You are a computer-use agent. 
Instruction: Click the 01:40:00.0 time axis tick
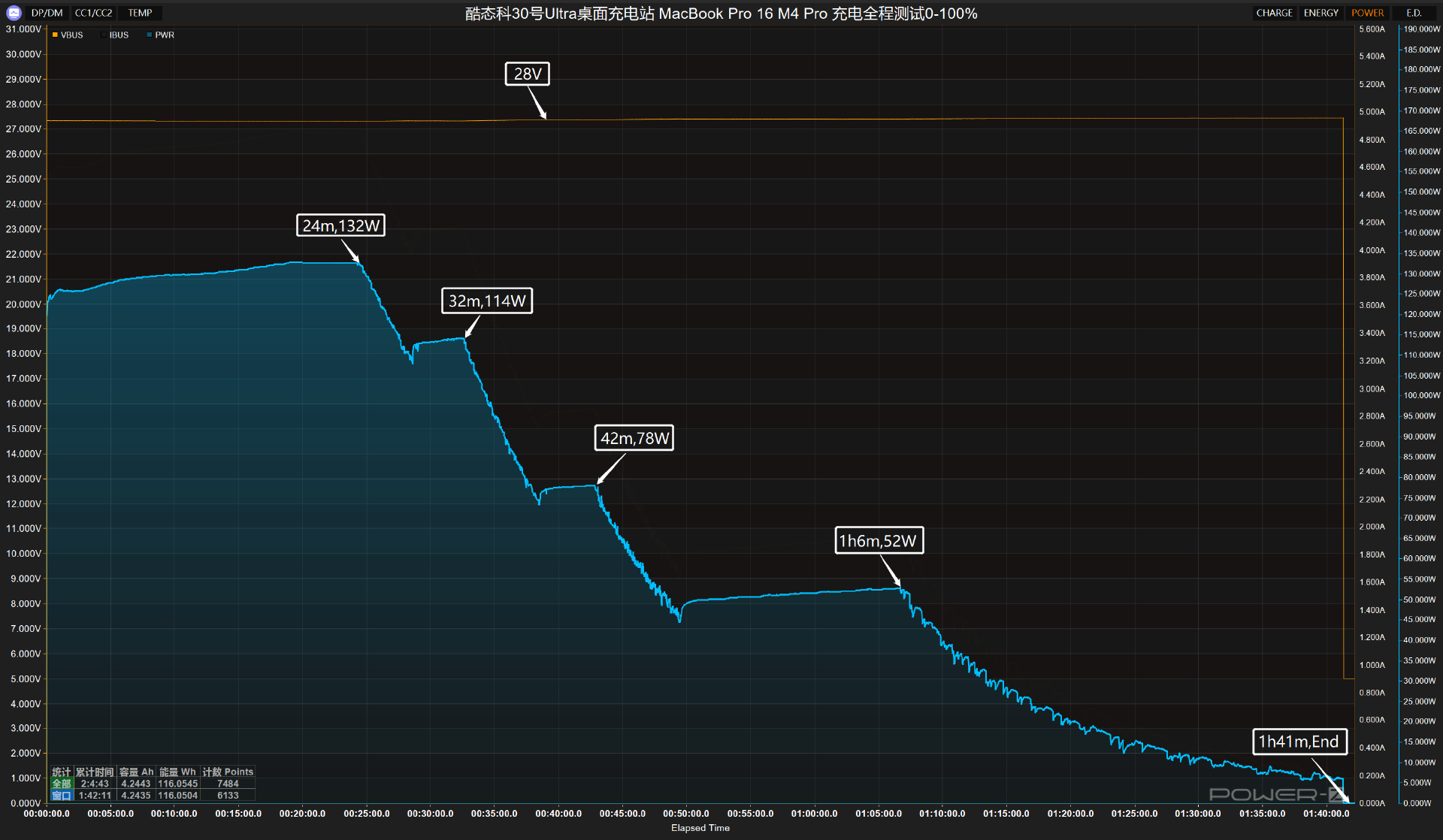pos(1326,814)
